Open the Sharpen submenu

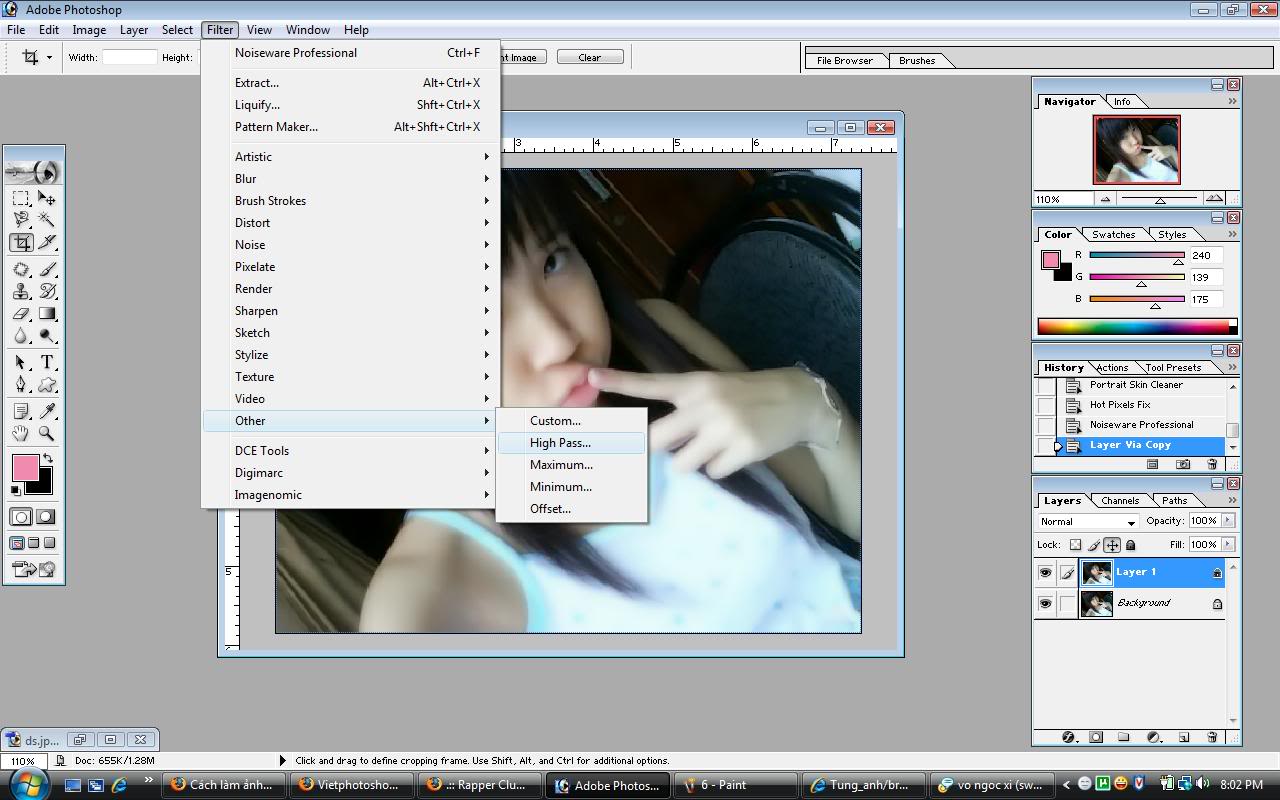(x=351, y=311)
